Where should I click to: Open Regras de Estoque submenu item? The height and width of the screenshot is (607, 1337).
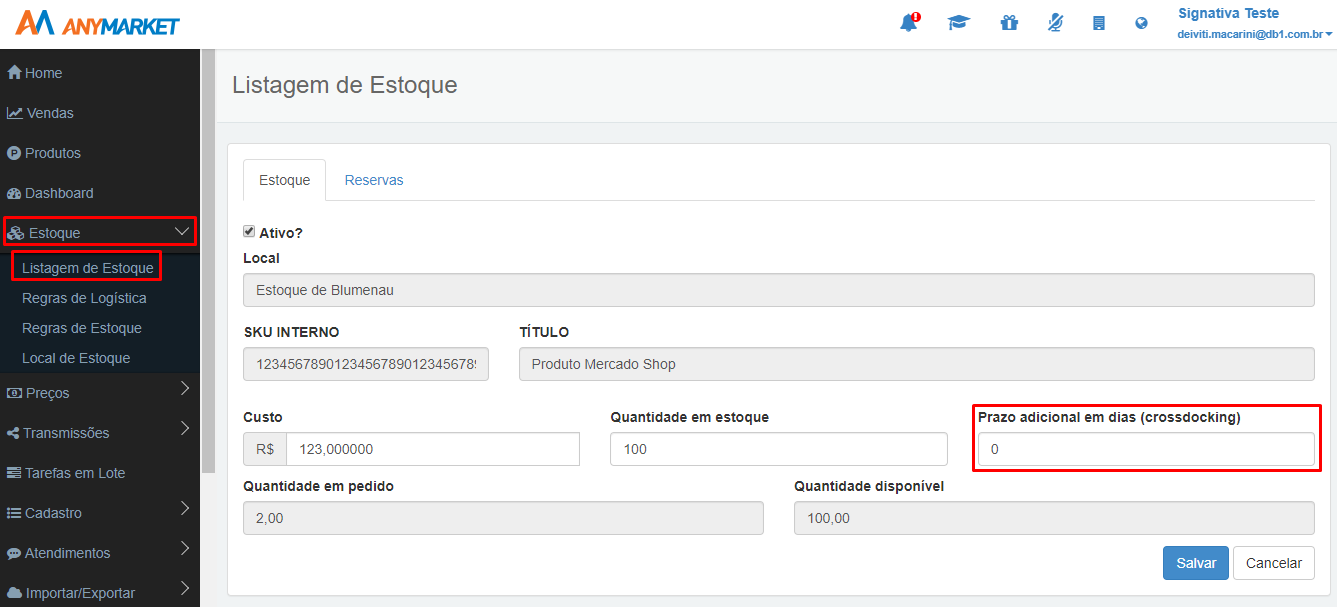(x=82, y=328)
